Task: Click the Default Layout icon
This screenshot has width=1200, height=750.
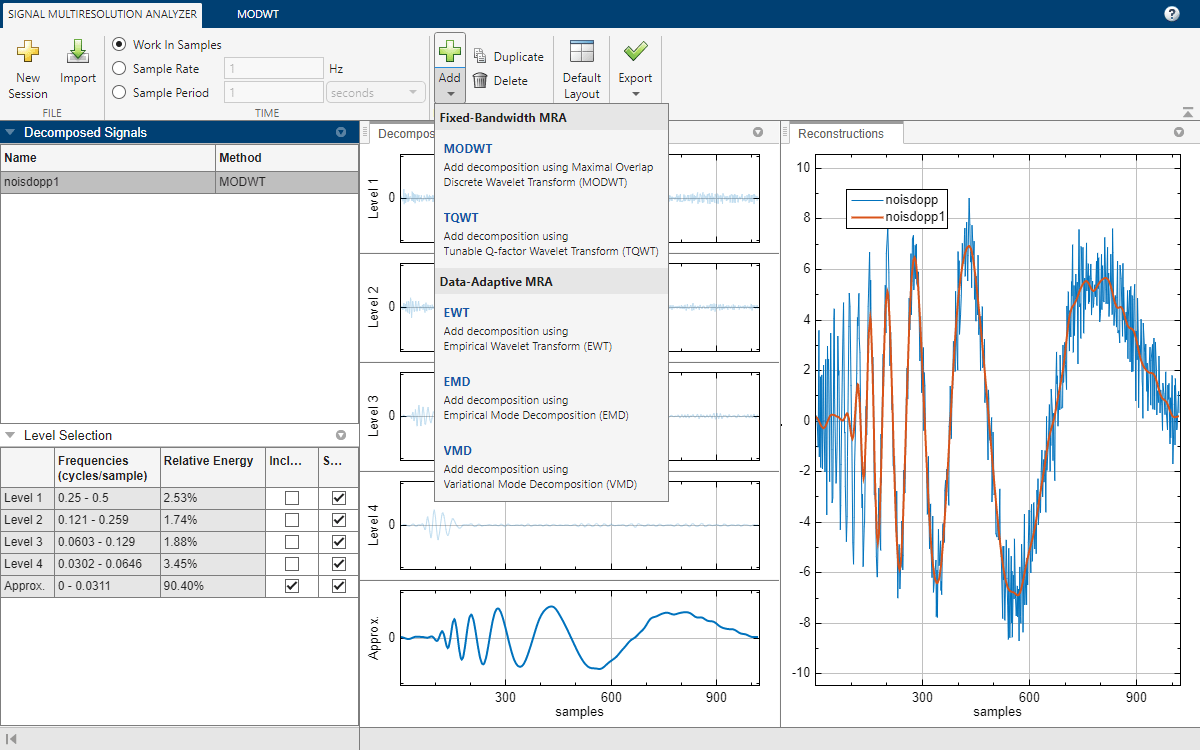Action: 581,52
